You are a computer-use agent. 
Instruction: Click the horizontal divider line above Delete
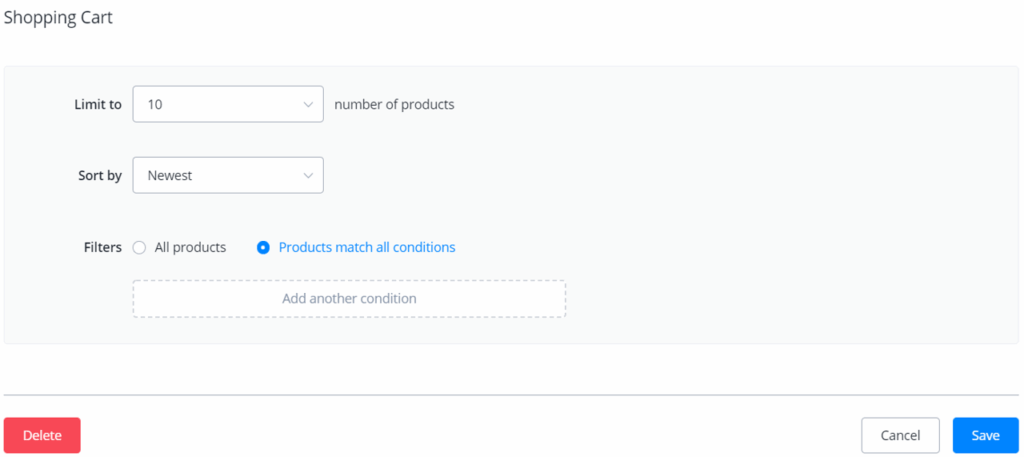click(x=511, y=395)
